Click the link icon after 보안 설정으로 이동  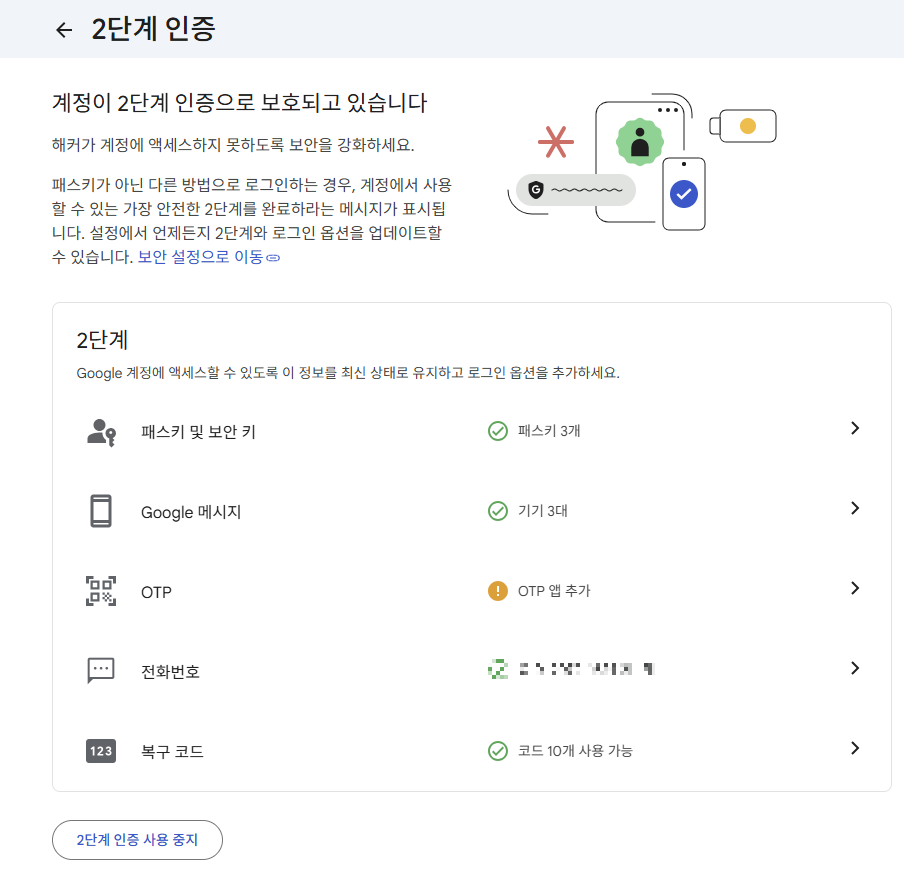(273, 258)
